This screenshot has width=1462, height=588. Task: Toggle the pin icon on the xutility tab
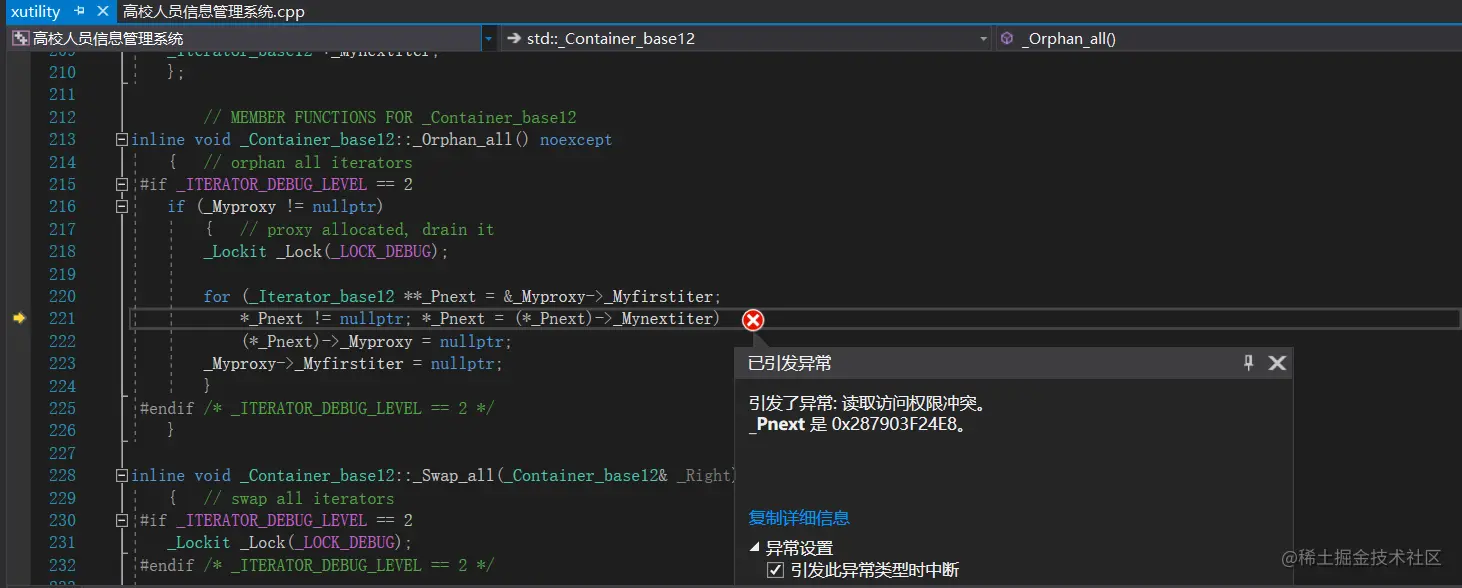[x=78, y=12]
